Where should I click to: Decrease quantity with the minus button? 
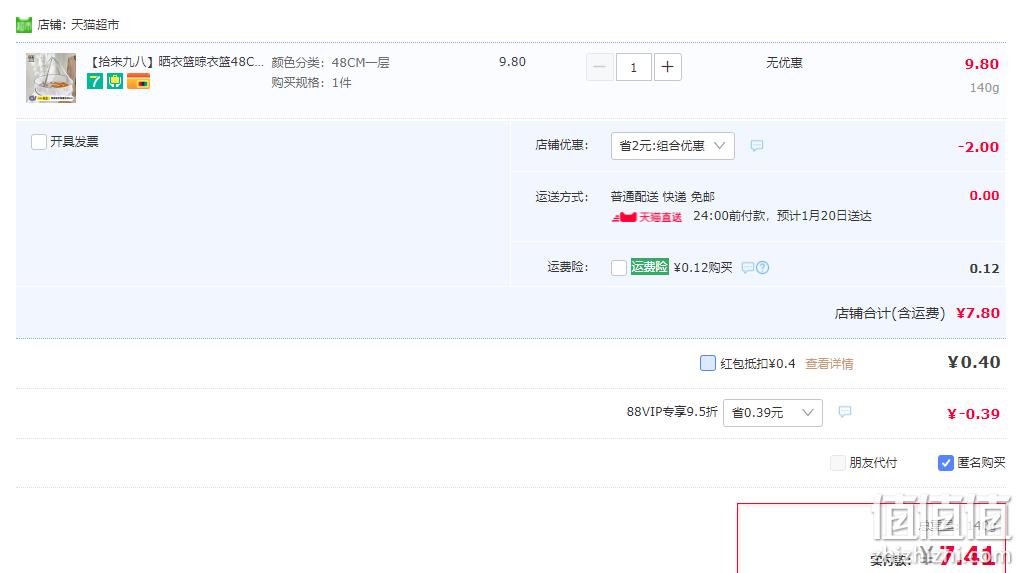click(600, 67)
